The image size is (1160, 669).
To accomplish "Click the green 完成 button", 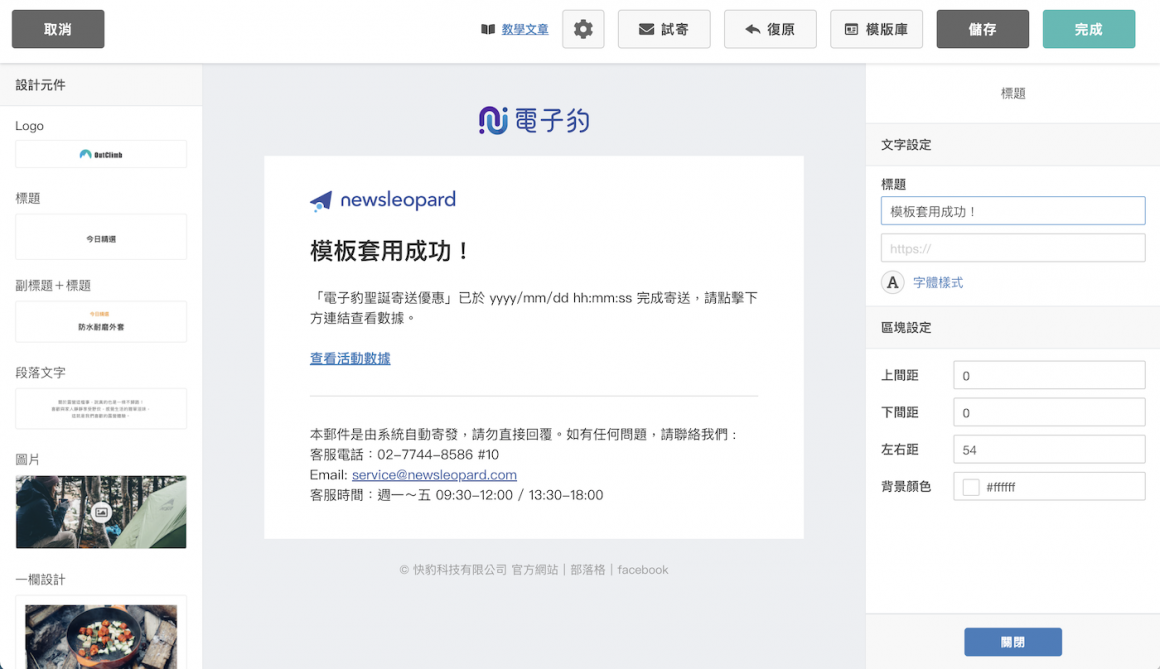I will 1089,29.
